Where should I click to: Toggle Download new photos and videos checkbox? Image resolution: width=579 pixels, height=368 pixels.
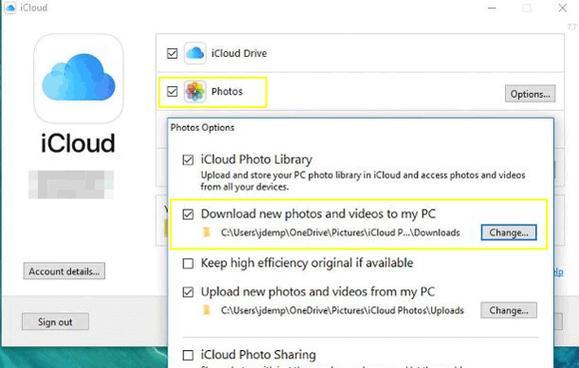188,214
